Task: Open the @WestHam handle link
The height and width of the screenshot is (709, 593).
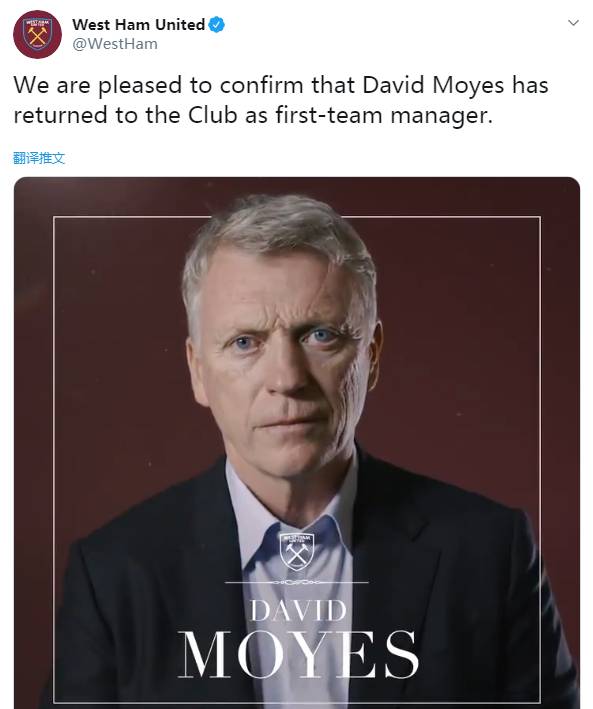Action: [115, 44]
